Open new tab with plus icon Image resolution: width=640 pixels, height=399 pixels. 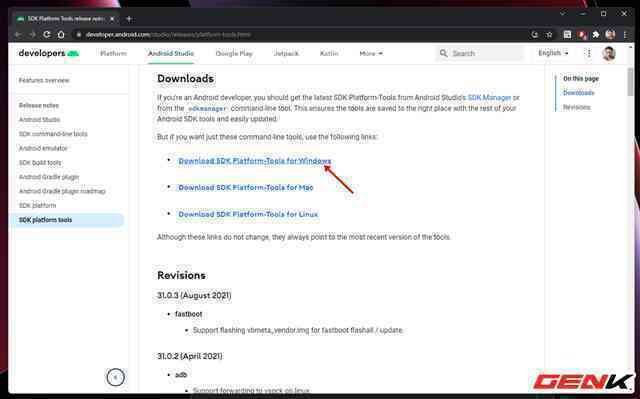click(x=129, y=19)
